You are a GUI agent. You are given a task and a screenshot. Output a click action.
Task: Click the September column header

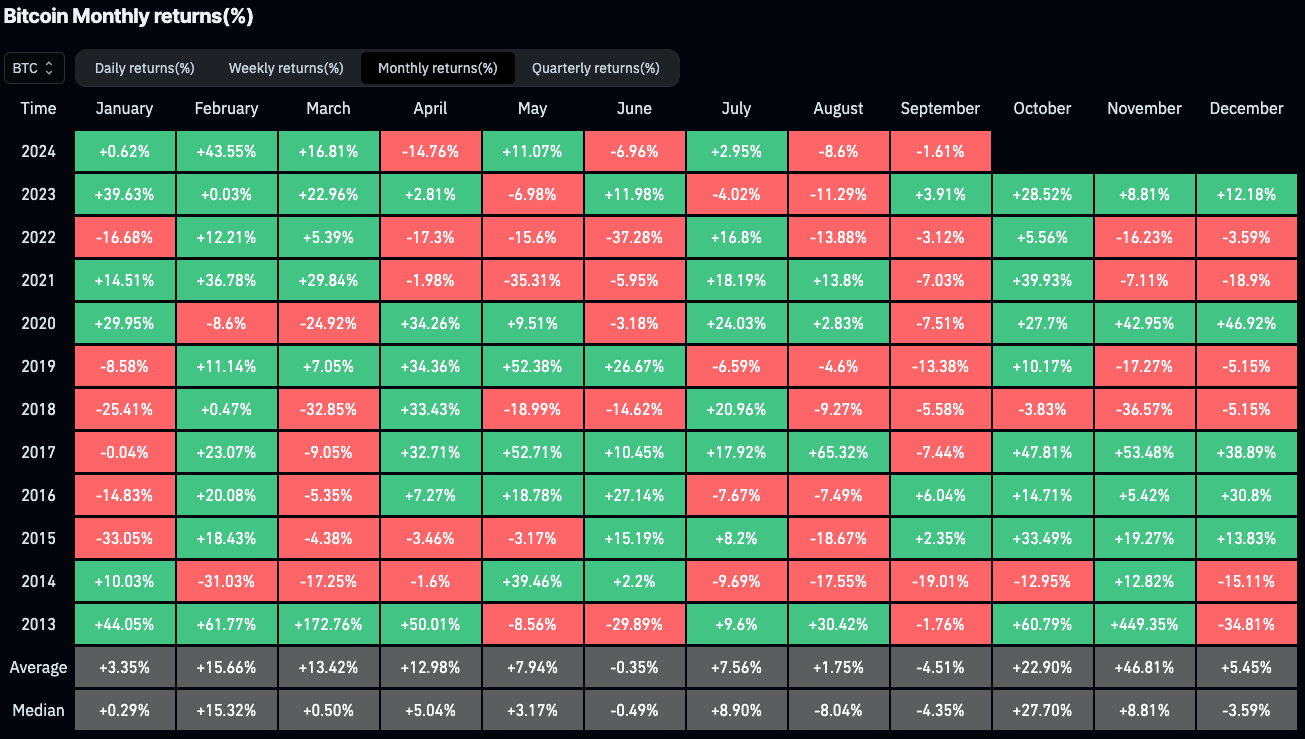pos(941,108)
